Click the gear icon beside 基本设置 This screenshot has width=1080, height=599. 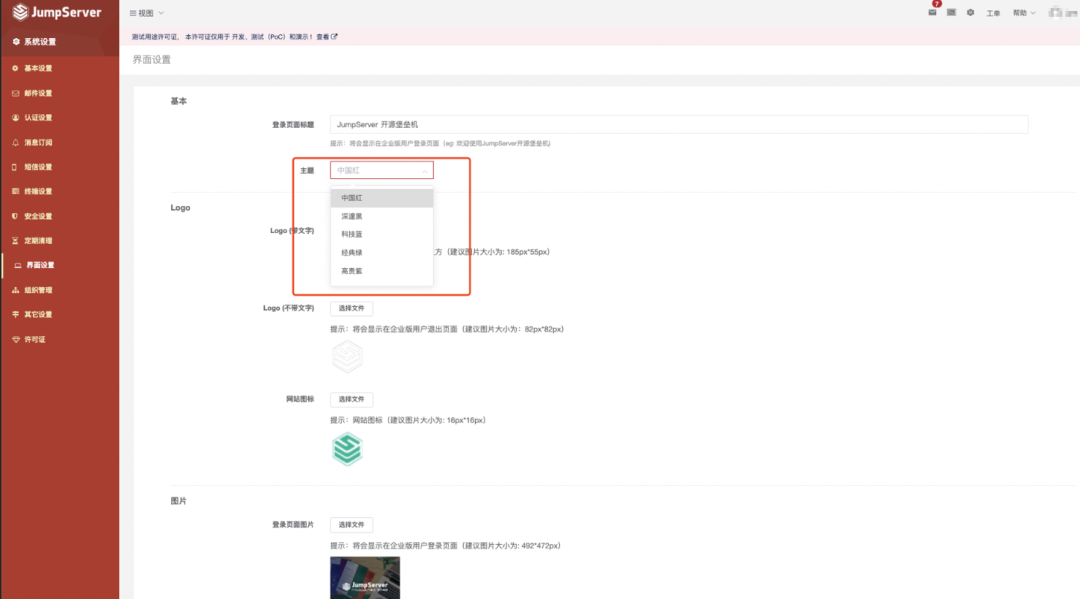(x=15, y=68)
